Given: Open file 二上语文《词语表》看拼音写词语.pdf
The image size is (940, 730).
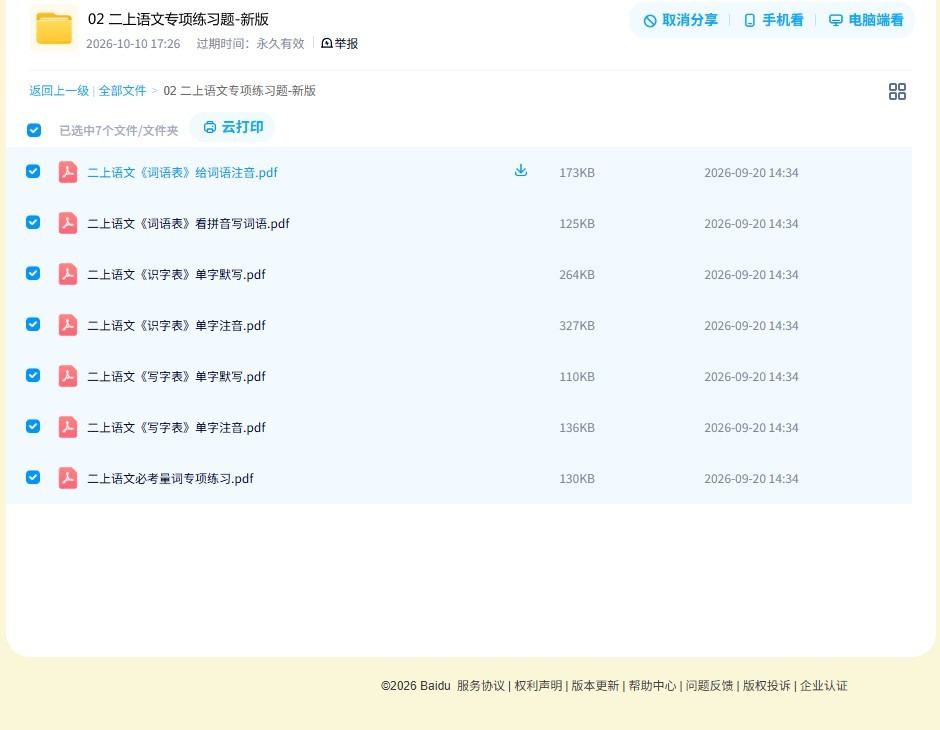Looking at the screenshot, I should pyautogui.click(x=188, y=224).
